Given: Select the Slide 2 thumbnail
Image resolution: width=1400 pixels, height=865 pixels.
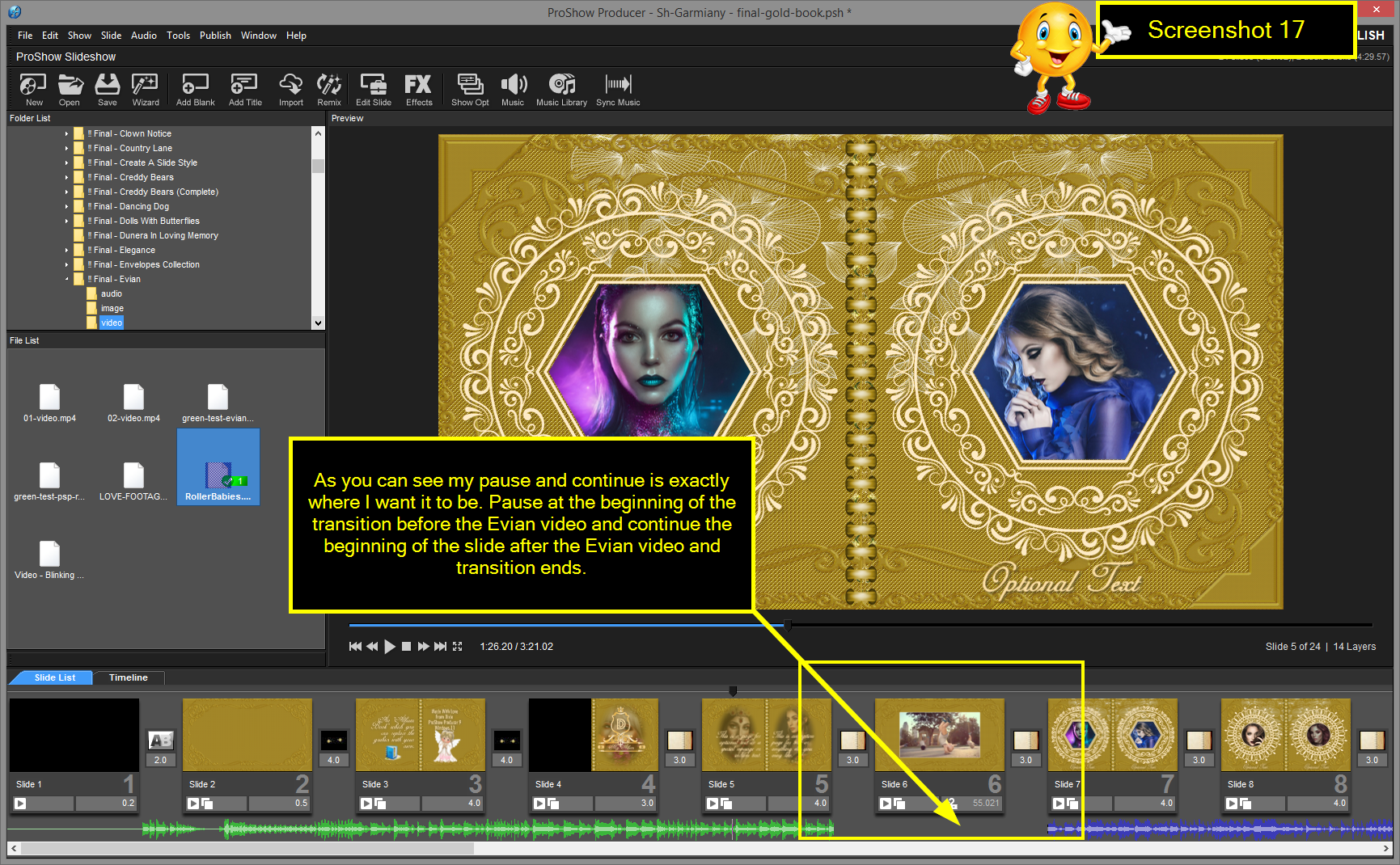Looking at the screenshot, I should point(247,735).
